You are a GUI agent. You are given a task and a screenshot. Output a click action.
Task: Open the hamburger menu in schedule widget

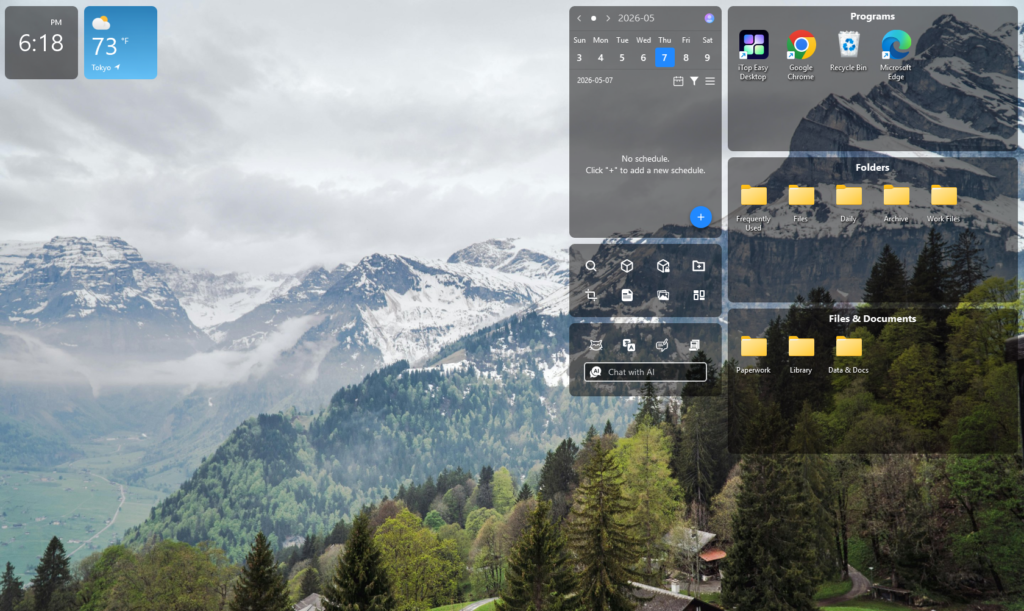tap(710, 81)
